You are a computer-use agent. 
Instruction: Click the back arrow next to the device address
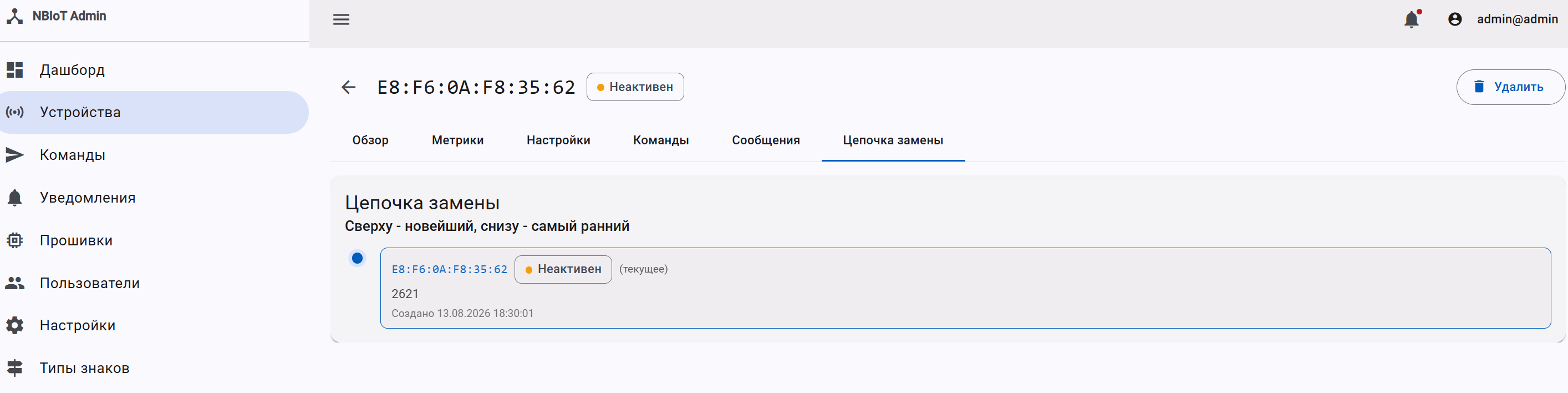(x=348, y=87)
